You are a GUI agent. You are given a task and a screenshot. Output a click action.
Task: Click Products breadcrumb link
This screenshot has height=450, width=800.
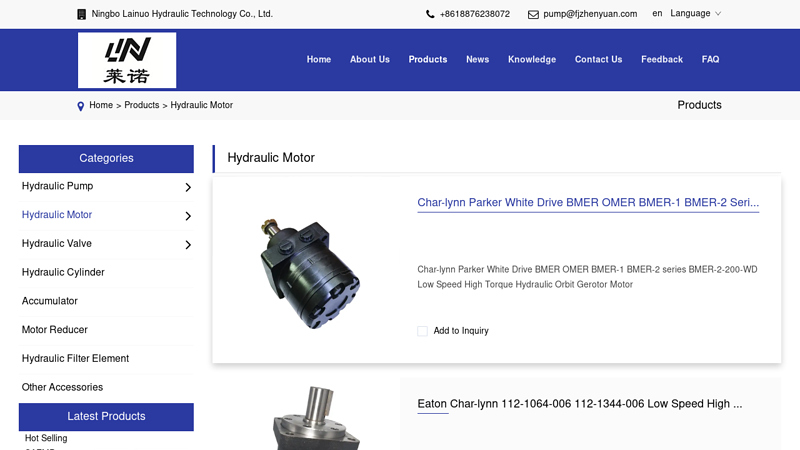142,105
